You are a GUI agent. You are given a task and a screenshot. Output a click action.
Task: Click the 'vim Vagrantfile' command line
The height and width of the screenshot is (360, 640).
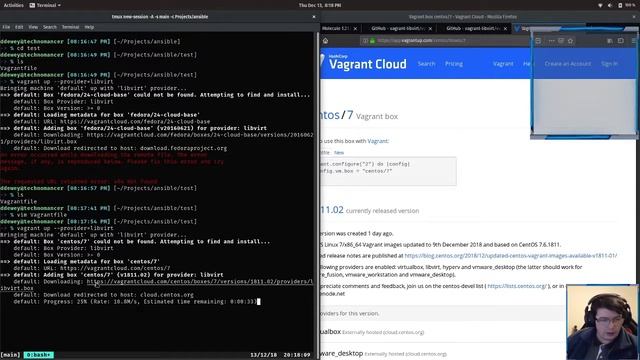pos(38,215)
